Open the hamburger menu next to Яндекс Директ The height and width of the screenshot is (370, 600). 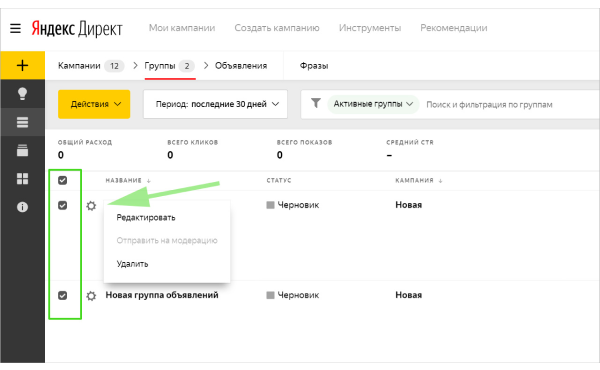point(15,28)
